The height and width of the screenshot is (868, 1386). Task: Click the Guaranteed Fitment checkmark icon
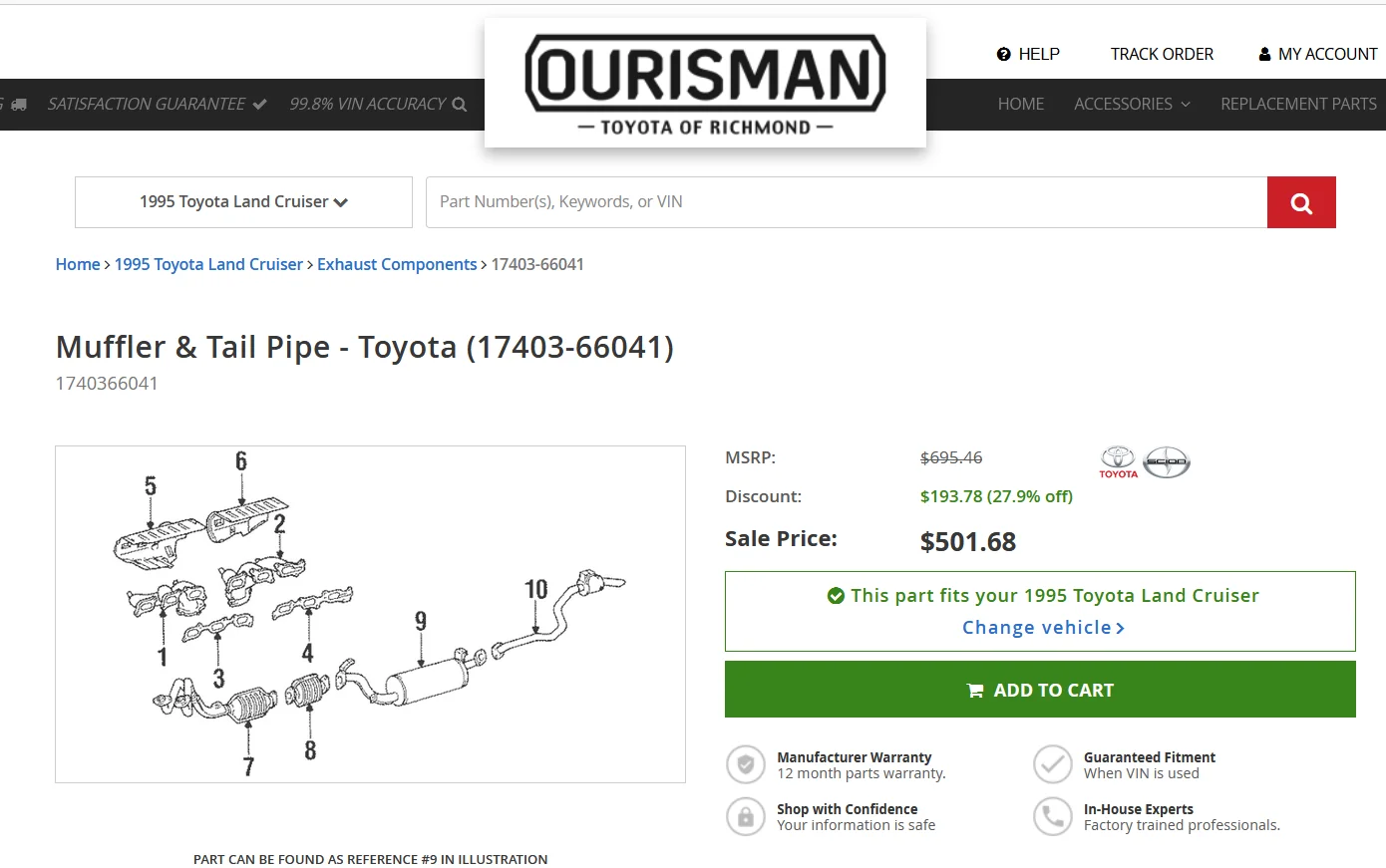click(x=1052, y=765)
